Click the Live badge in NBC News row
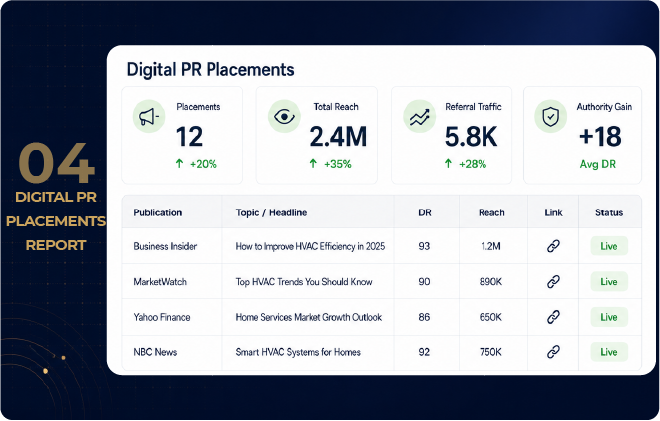Viewport: 660px width, 421px height. [609, 352]
